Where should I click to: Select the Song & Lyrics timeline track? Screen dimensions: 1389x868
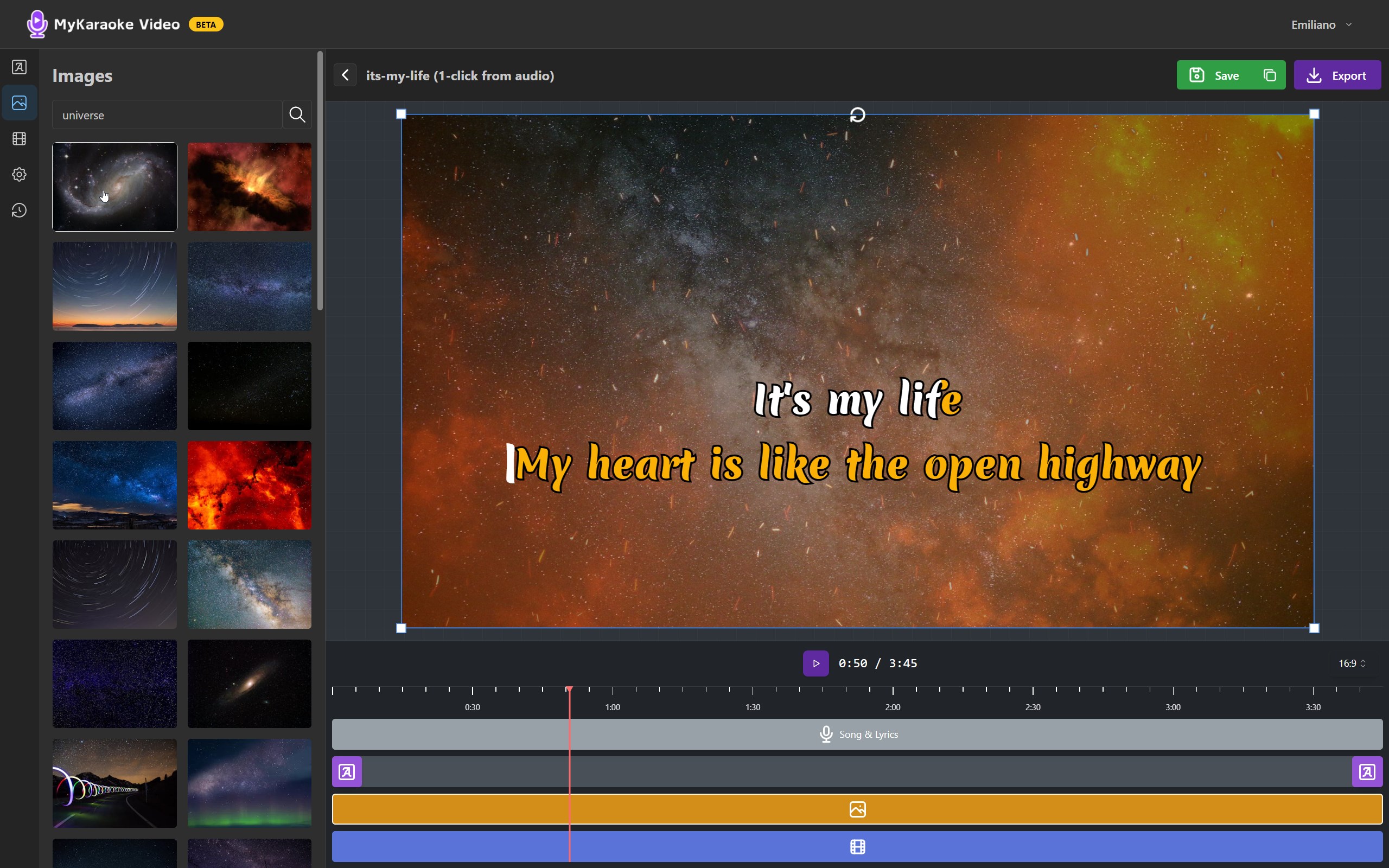857,734
